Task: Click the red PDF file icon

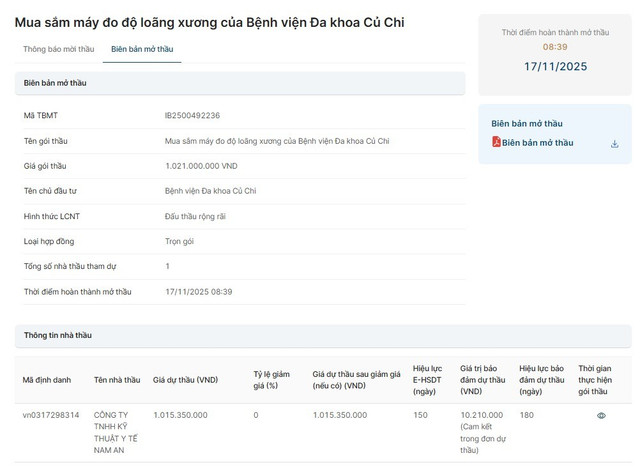Action: click(x=496, y=143)
